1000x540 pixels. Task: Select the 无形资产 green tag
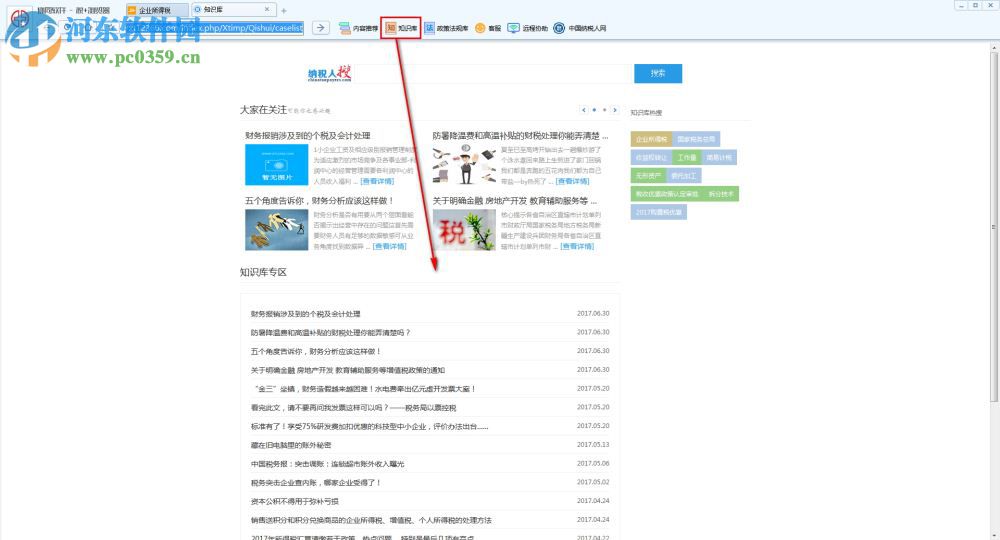click(x=648, y=175)
